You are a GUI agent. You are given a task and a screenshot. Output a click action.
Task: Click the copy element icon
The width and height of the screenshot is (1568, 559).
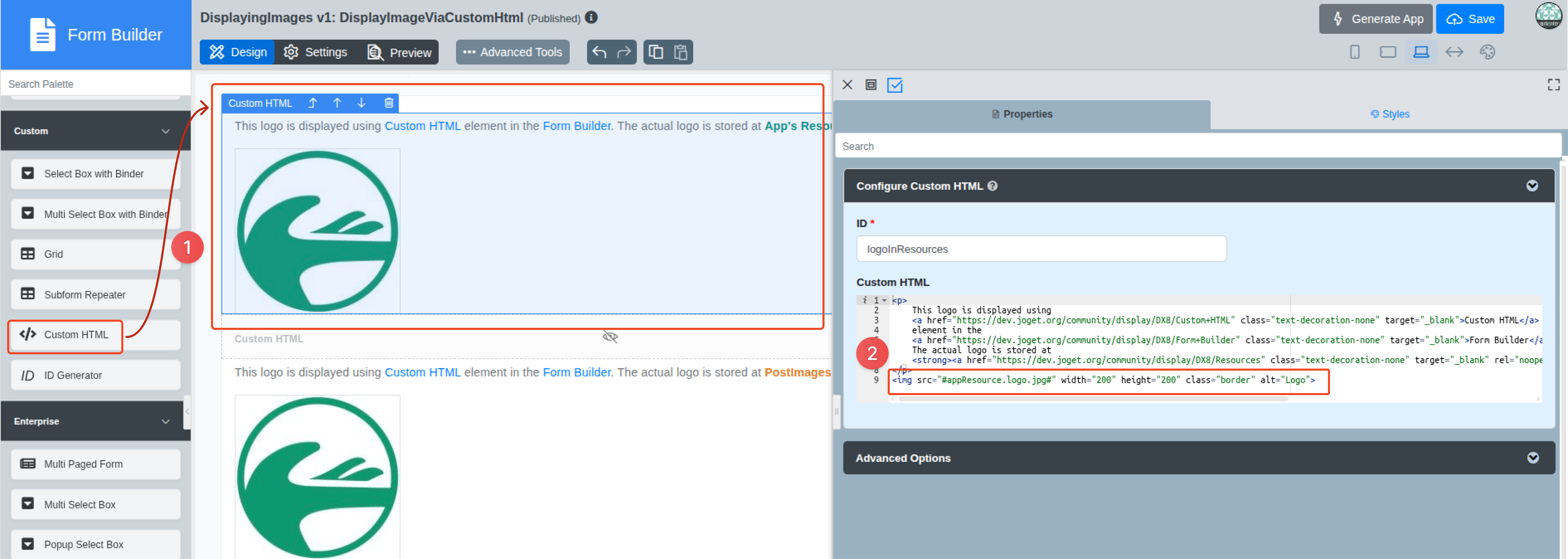click(x=656, y=52)
